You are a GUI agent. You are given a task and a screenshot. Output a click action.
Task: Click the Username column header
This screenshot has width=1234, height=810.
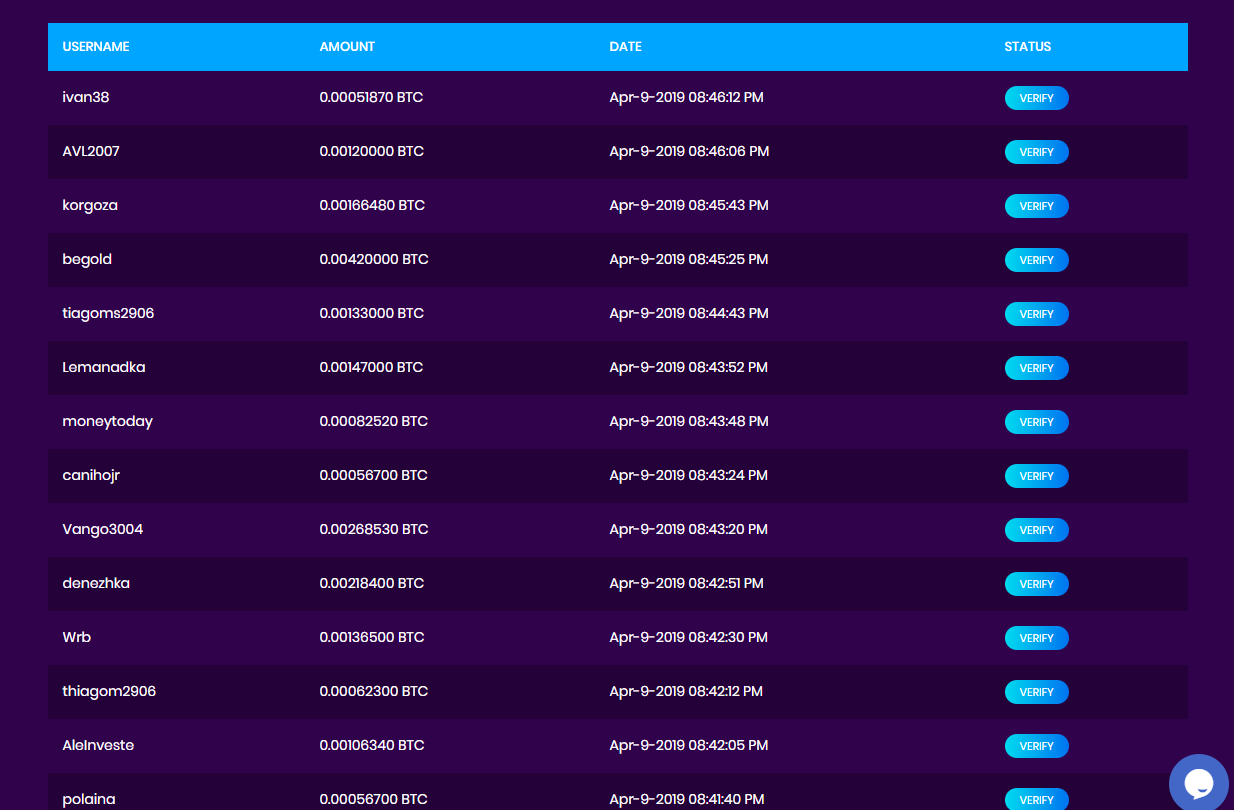pos(96,47)
